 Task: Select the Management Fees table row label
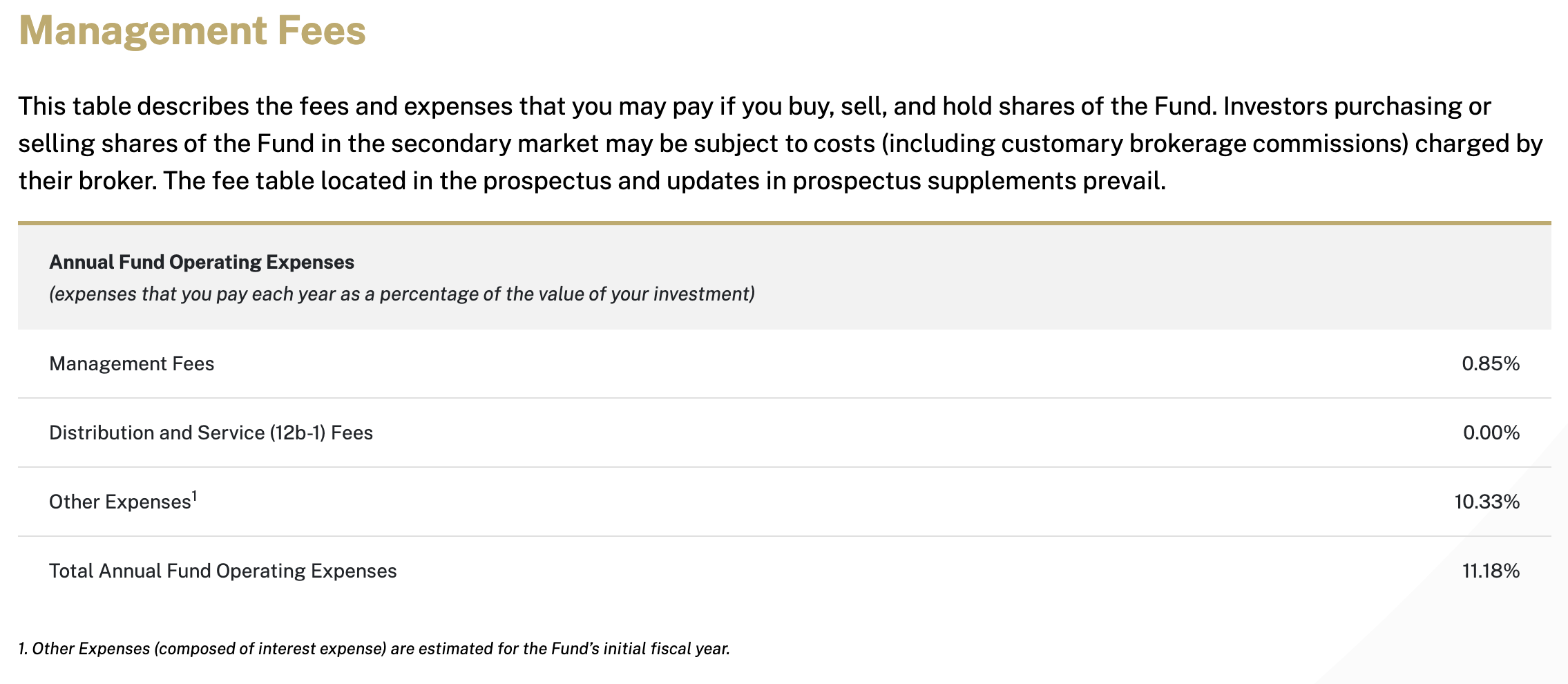click(x=131, y=364)
